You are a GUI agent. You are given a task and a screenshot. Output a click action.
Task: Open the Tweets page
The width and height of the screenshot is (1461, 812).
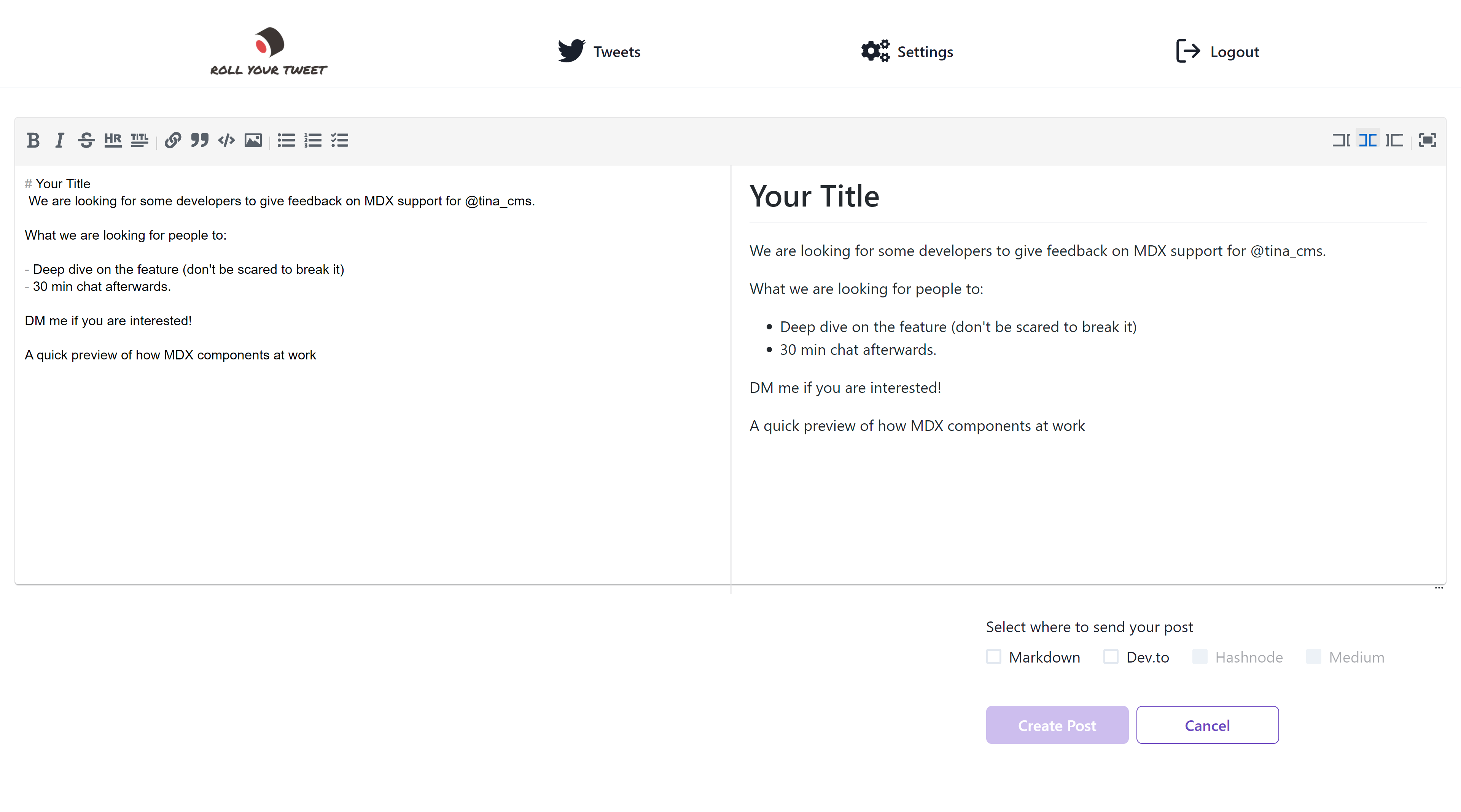[599, 52]
